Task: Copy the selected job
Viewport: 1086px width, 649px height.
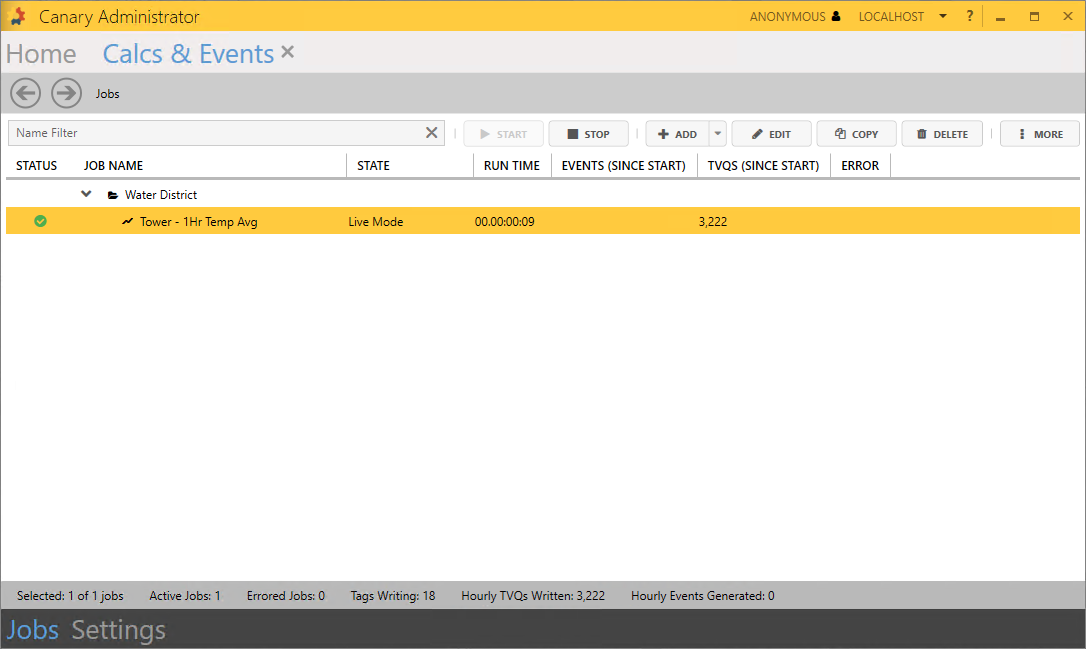Action: coord(856,134)
